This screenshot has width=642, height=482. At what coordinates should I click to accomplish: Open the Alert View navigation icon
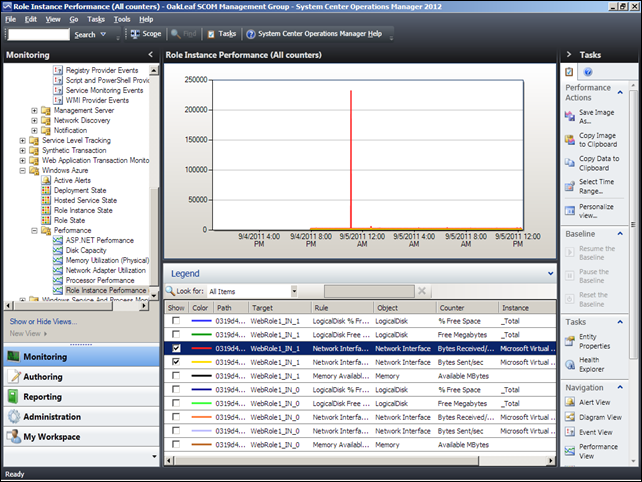(x=570, y=402)
